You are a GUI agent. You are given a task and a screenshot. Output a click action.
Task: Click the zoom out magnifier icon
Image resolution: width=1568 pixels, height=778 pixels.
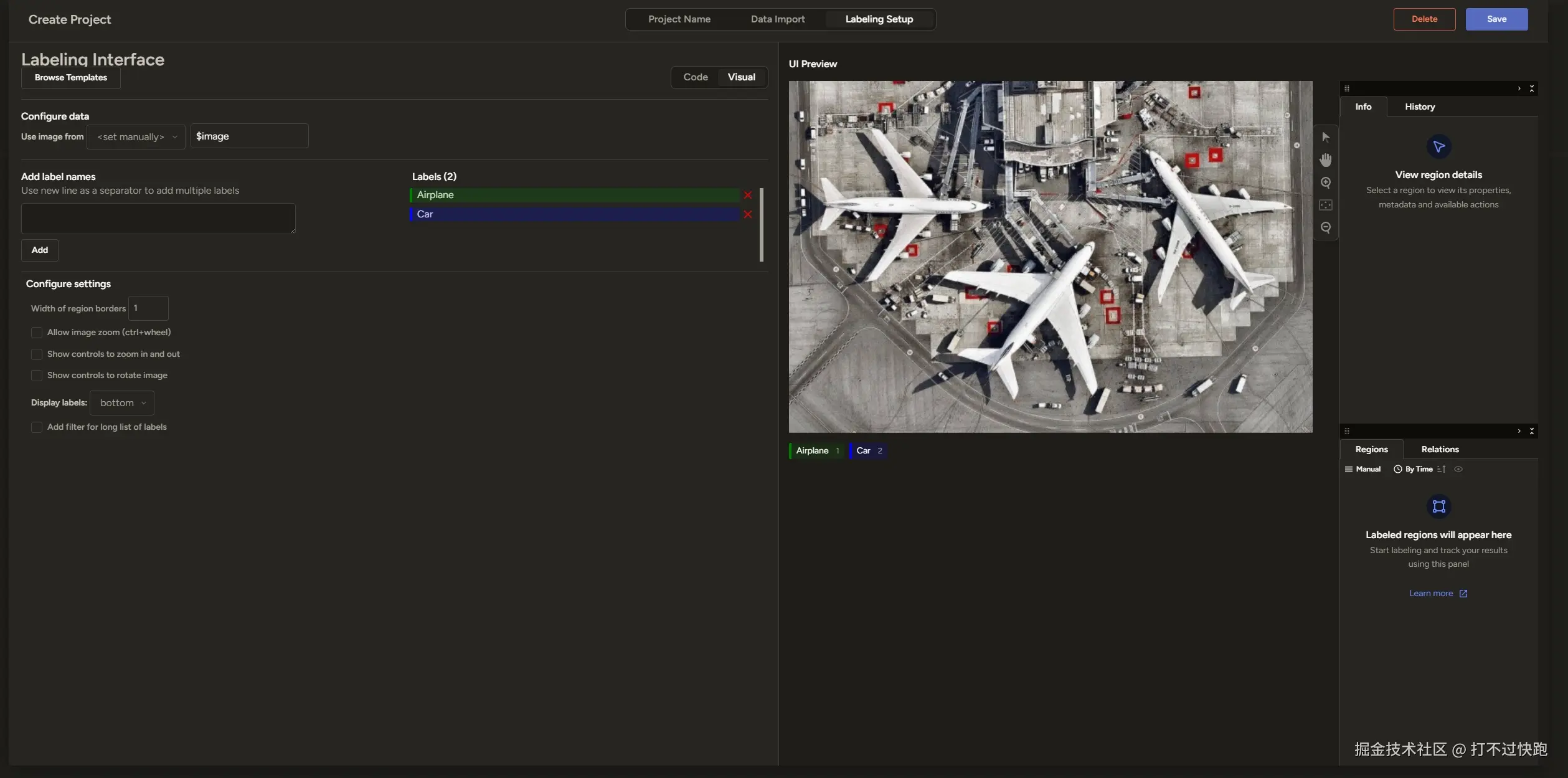click(1325, 227)
